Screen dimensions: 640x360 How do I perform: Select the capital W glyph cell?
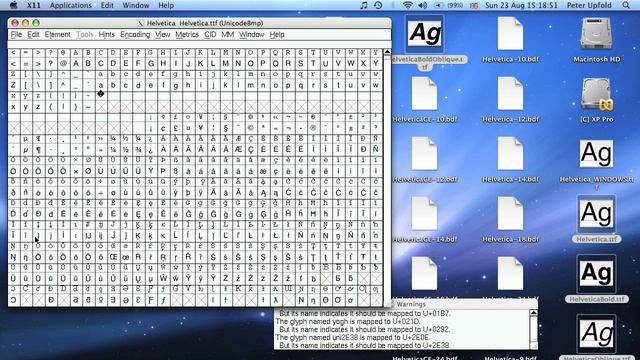pos(351,64)
